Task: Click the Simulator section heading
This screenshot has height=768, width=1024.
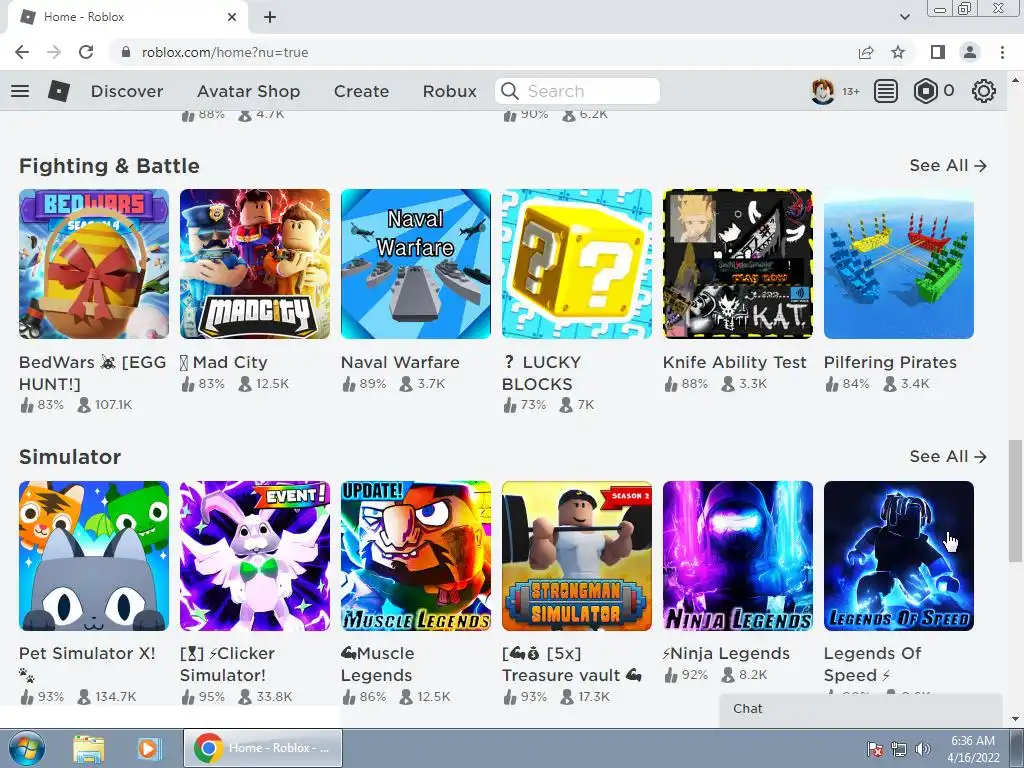Action: coord(70,457)
